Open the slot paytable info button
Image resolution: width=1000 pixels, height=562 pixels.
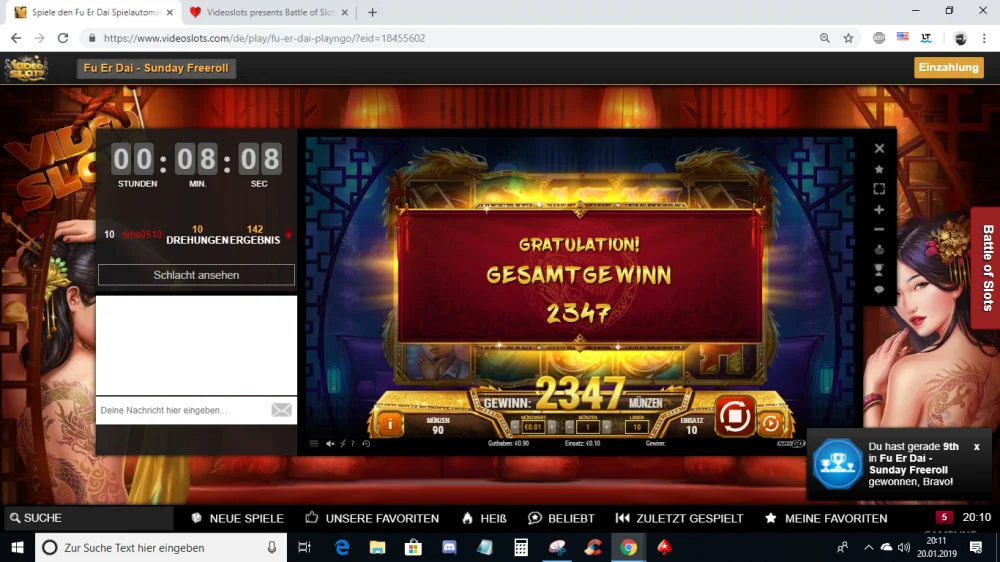pos(390,424)
